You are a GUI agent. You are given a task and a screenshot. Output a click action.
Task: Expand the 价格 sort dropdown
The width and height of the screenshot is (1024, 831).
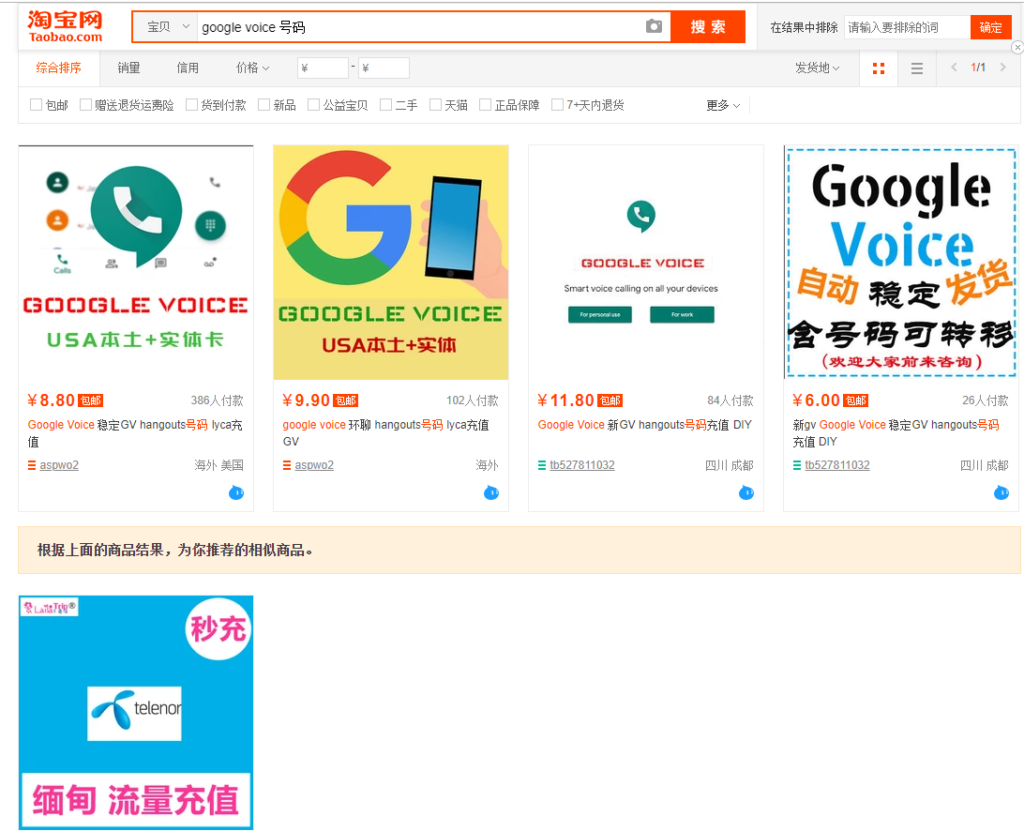(x=252, y=68)
